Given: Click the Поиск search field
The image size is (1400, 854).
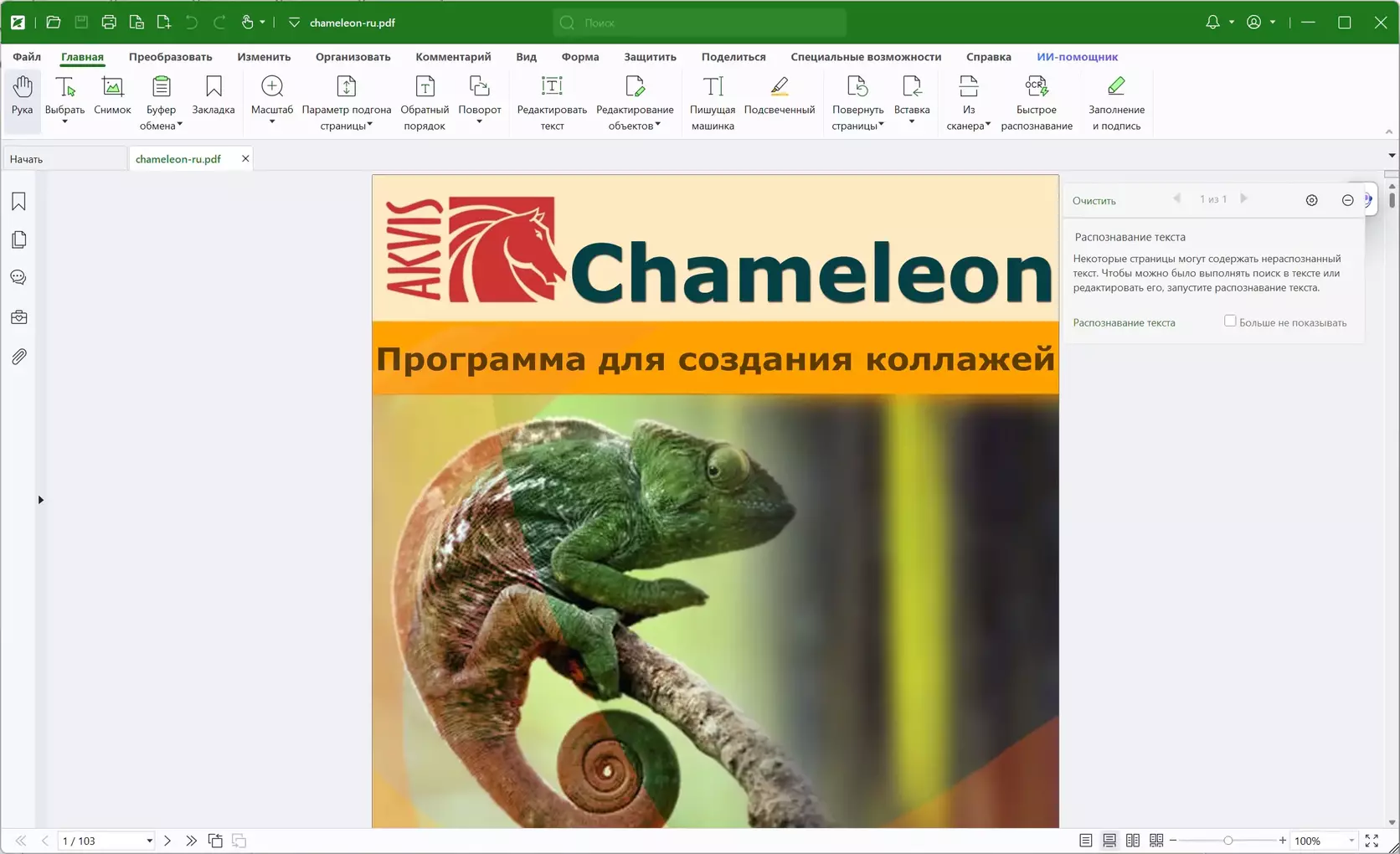Looking at the screenshot, I should point(699,23).
